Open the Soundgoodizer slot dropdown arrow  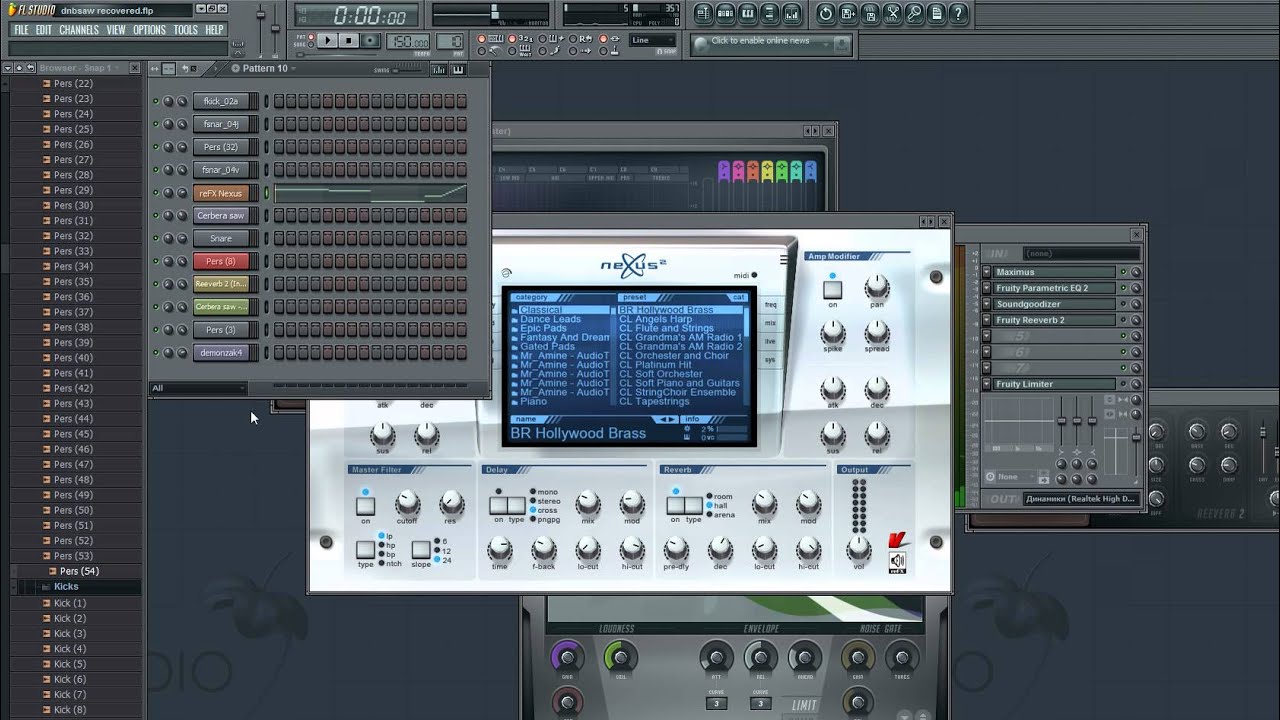tap(987, 304)
